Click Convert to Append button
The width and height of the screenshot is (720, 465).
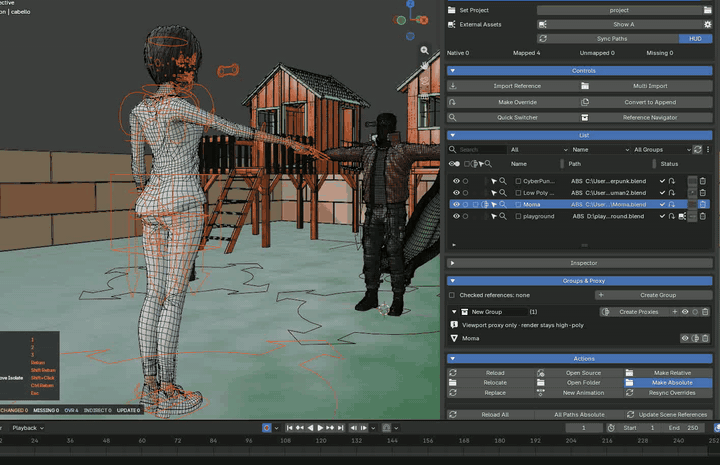coord(646,102)
